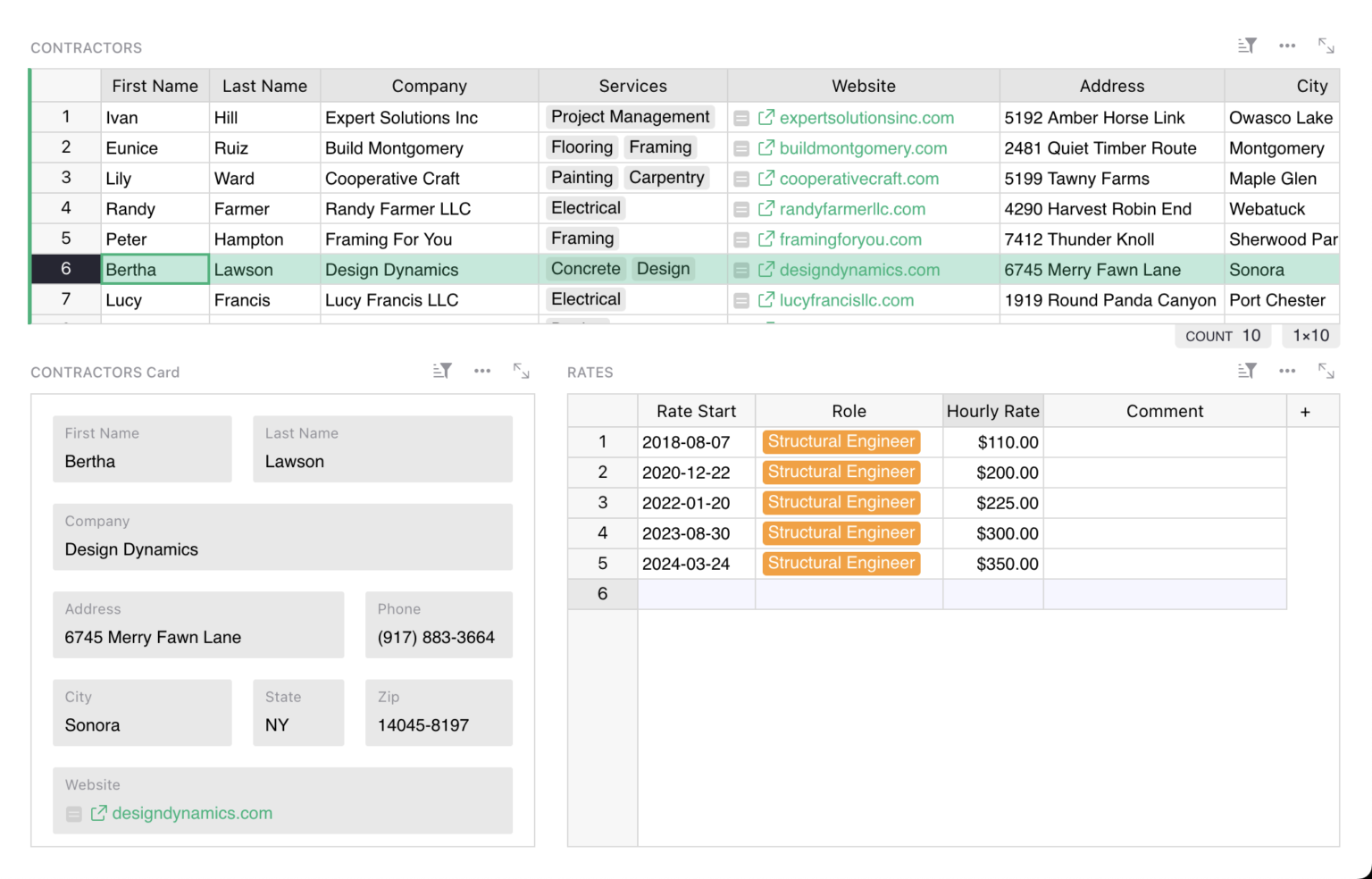Click the external link icon next to framingforyou.com
Screen dimensions: 1372x879
pyautogui.click(x=765, y=239)
